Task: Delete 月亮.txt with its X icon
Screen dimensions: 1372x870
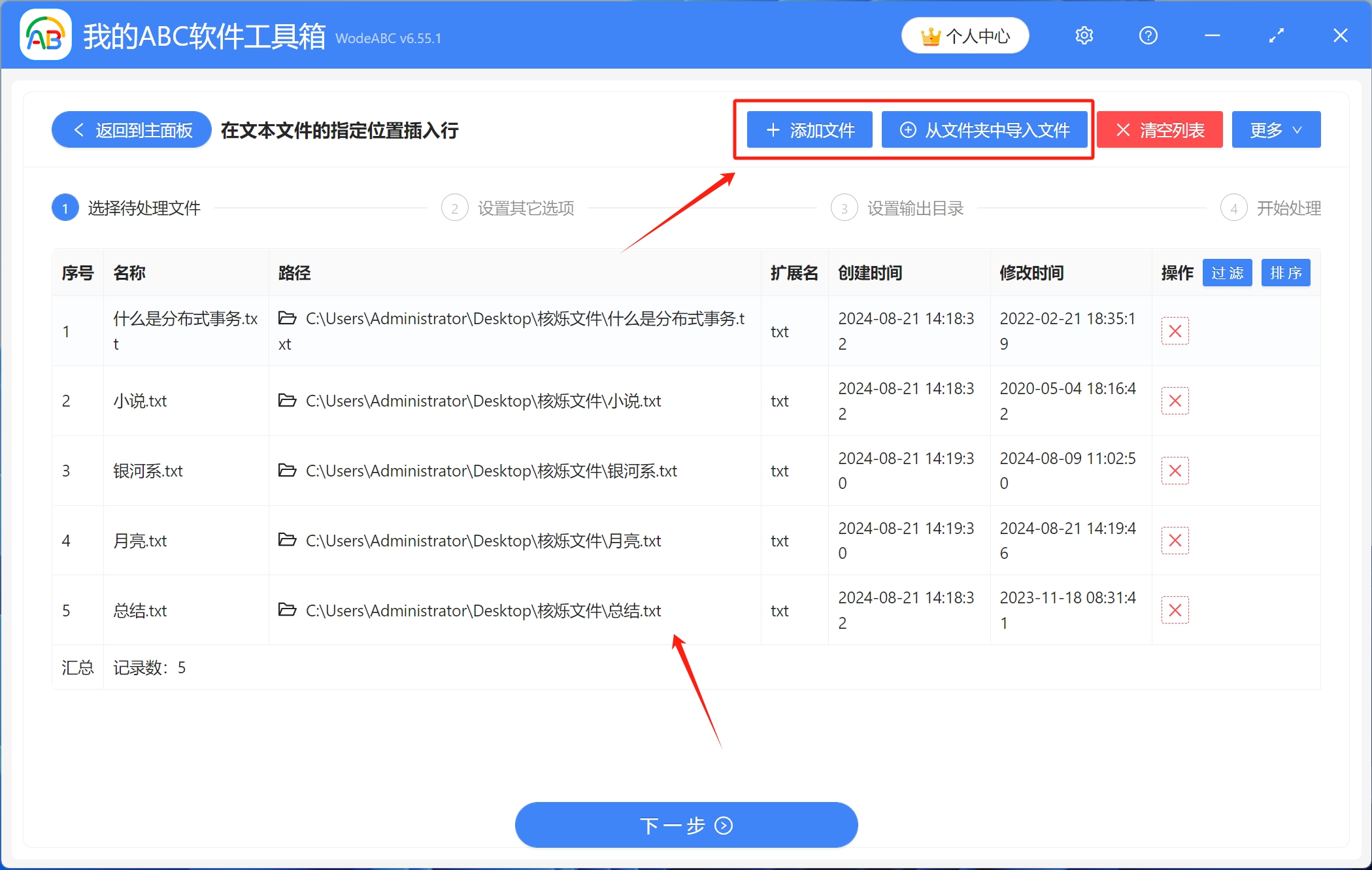Action: 1175,540
